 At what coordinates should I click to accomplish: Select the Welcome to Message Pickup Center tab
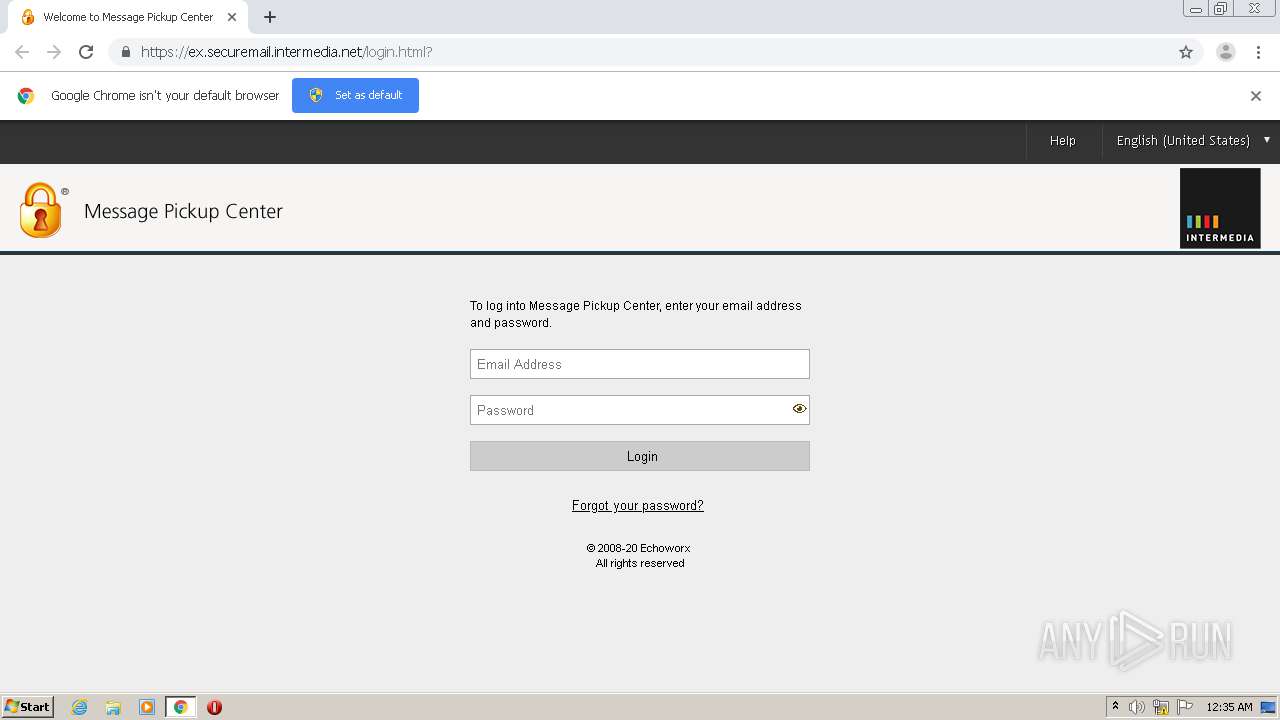128,17
